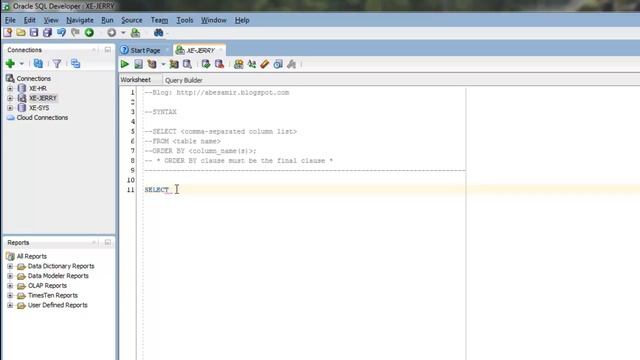Image resolution: width=640 pixels, height=360 pixels.
Task: Minimize the Reports panel
Action: click(108, 242)
